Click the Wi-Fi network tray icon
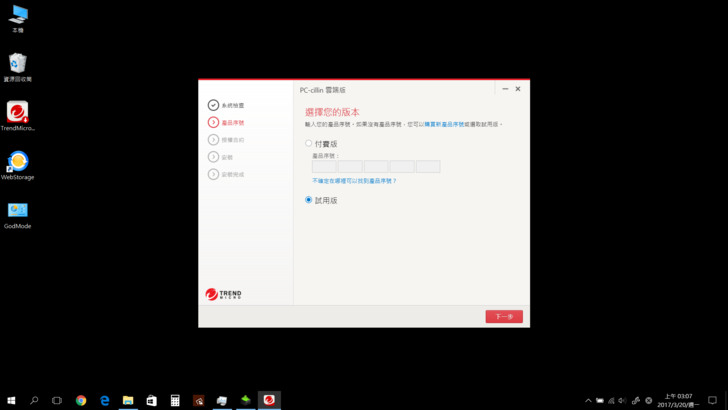This screenshot has height=410, width=728. (x=611, y=400)
